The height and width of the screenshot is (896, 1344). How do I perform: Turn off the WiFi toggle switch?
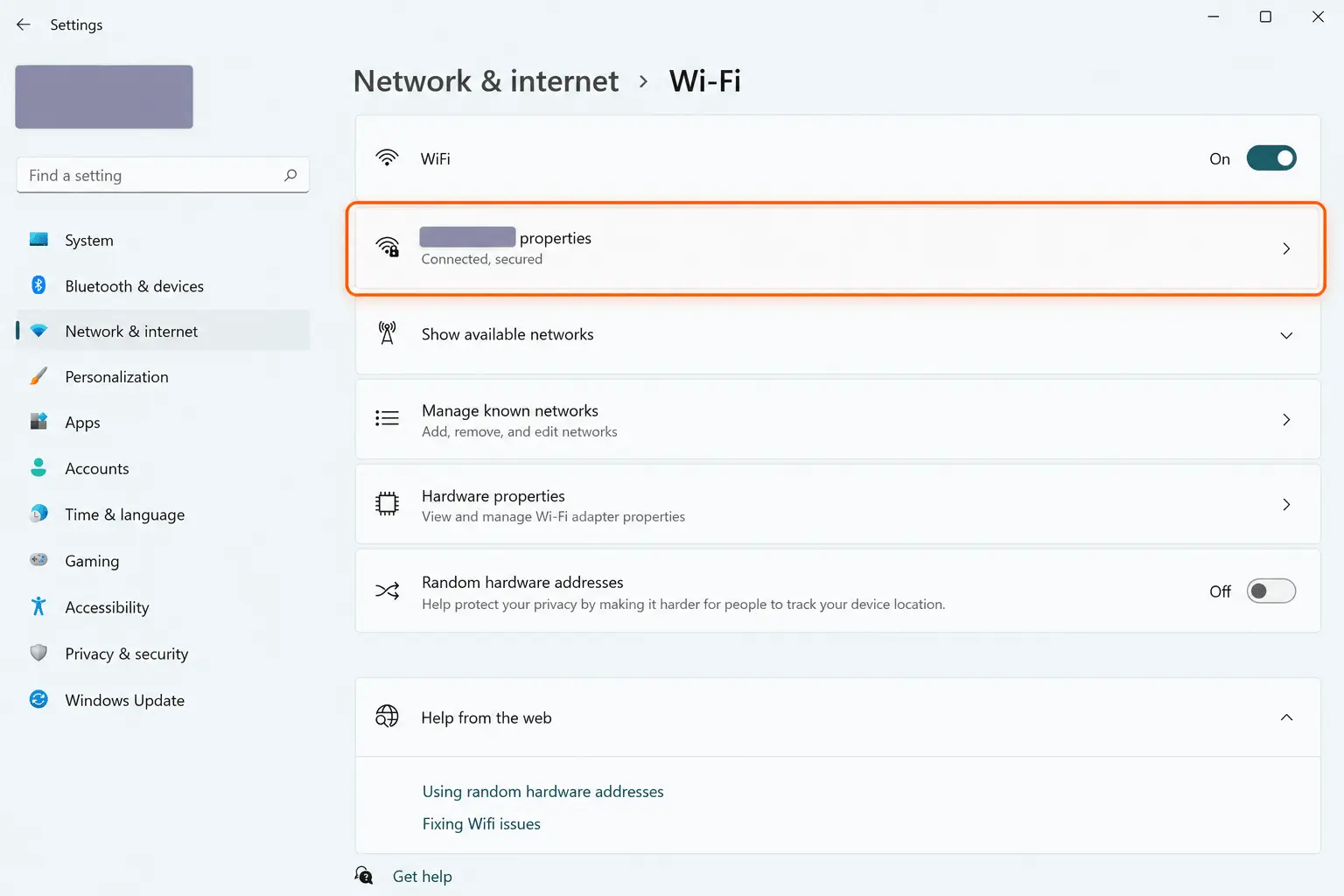[x=1270, y=158]
